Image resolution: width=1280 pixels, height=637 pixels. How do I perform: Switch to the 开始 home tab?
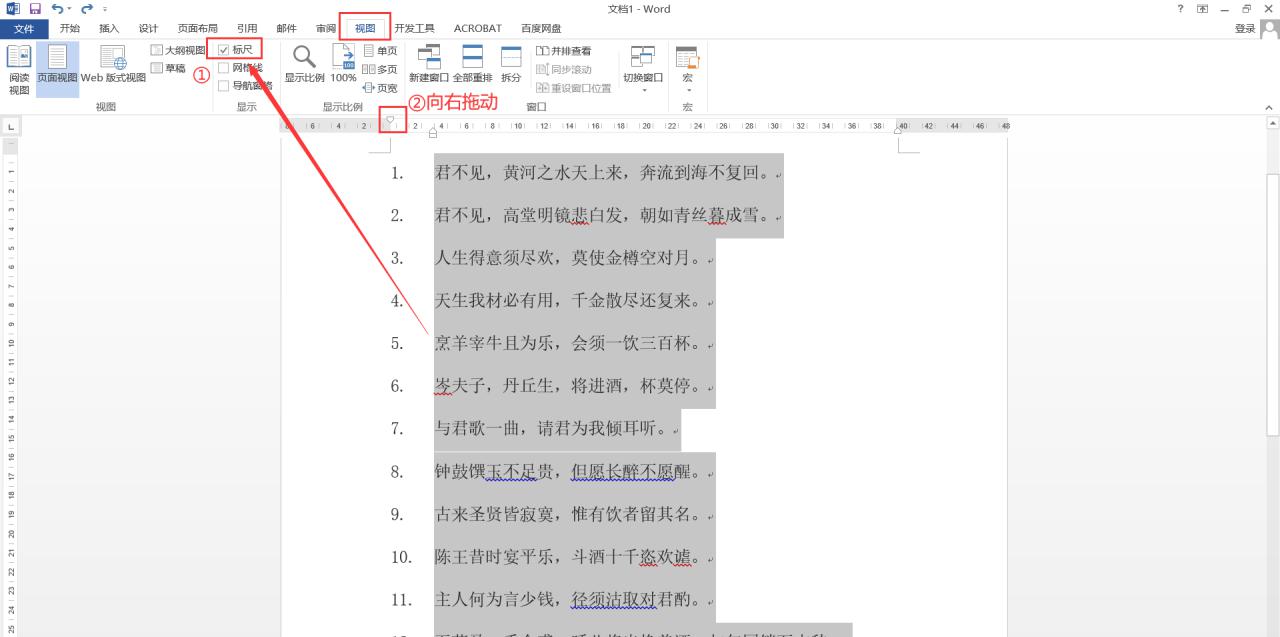tap(70, 28)
